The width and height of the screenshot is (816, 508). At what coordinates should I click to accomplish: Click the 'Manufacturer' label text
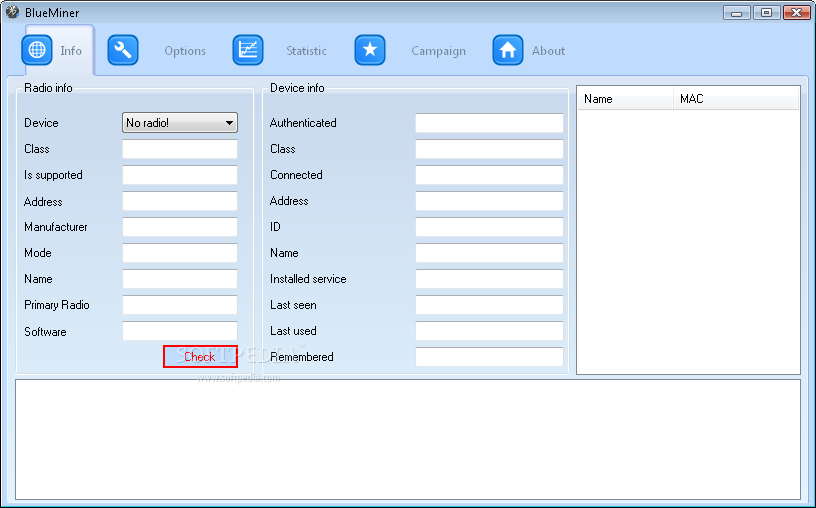pyautogui.click(x=56, y=227)
